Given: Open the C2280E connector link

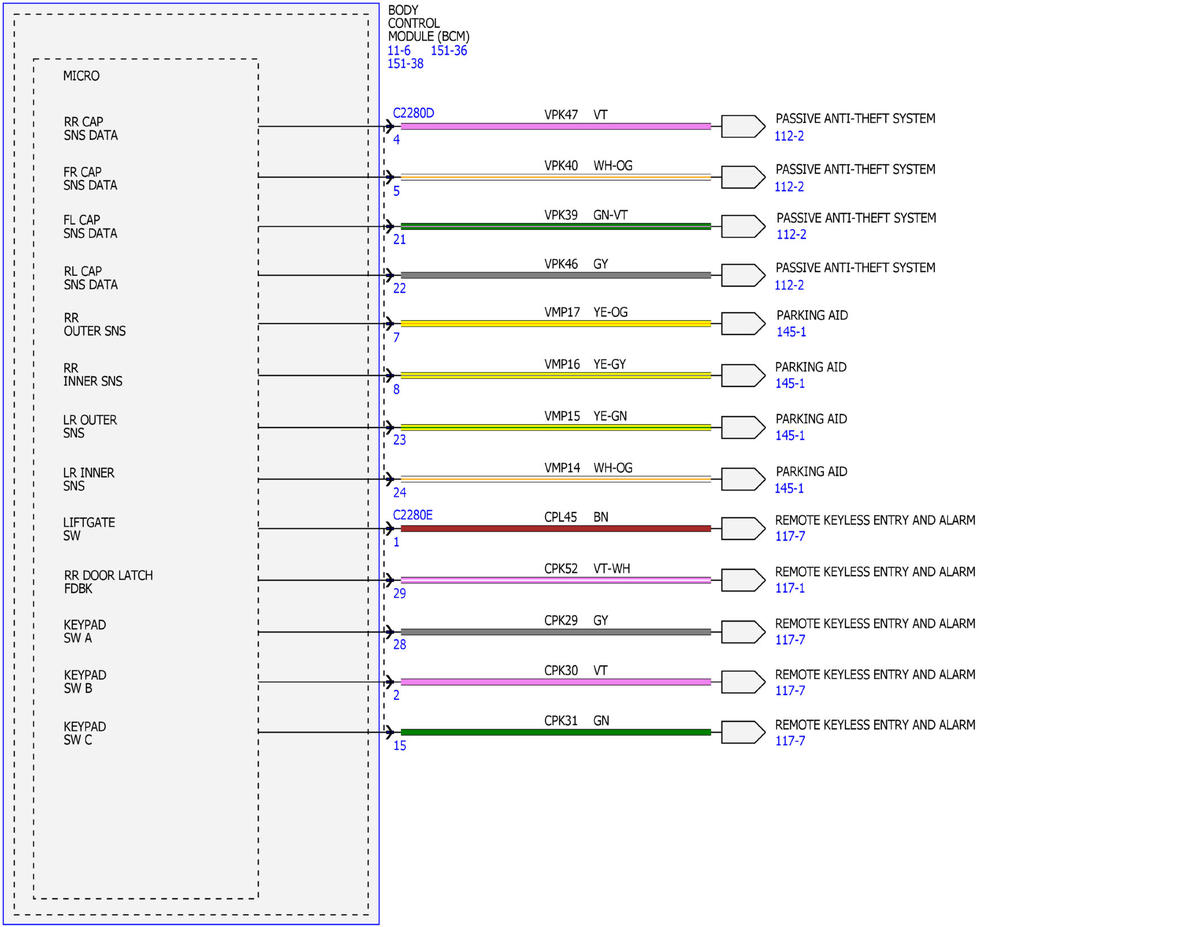Looking at the screenshot, I should [x=413, y=515].
